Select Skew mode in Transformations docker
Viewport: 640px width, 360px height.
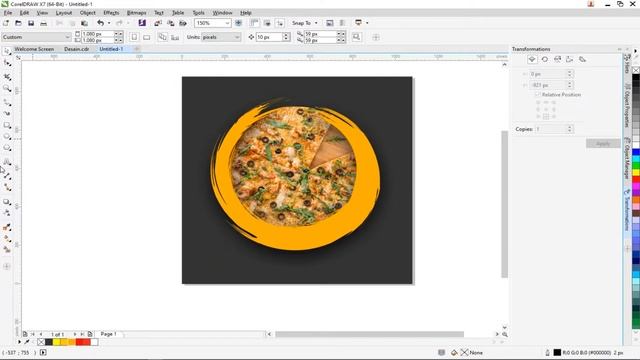coord(582,60)
